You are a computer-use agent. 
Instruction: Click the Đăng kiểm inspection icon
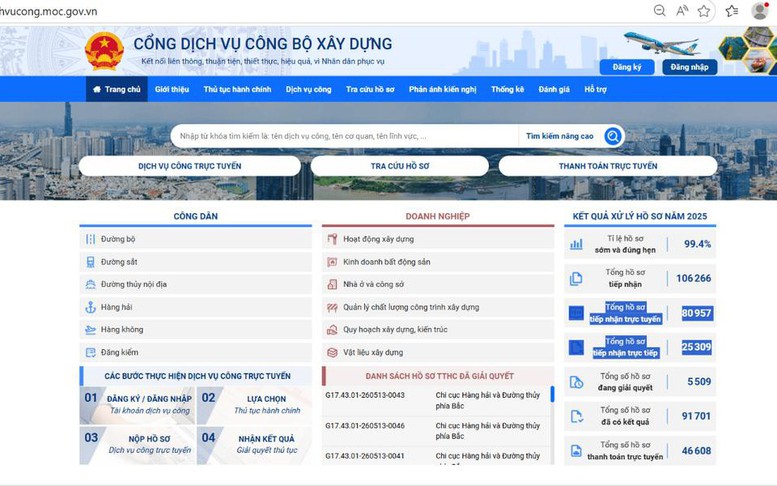coord(90,352)
